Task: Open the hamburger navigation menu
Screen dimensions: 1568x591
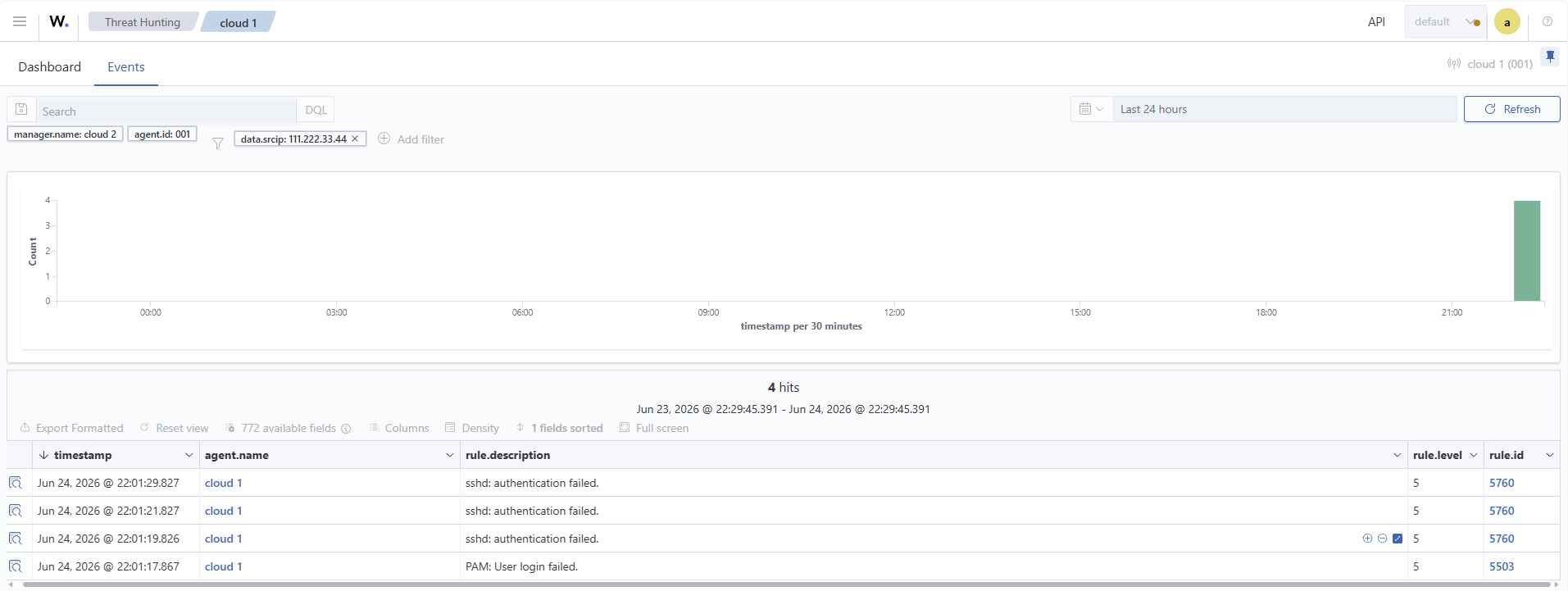Action: tap(20, 21)
